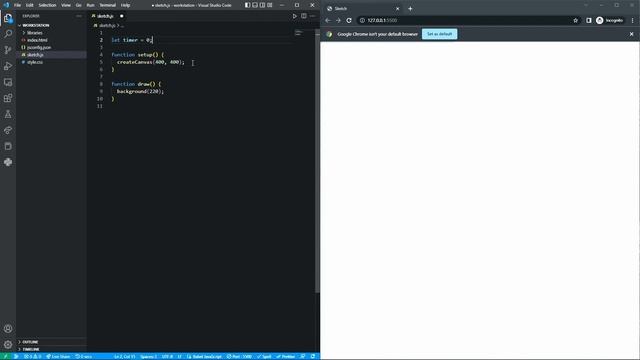The width and height of the screenshot is (640, 360).
Task: Open the Terminal menu
Action: (x=108, y=5)
